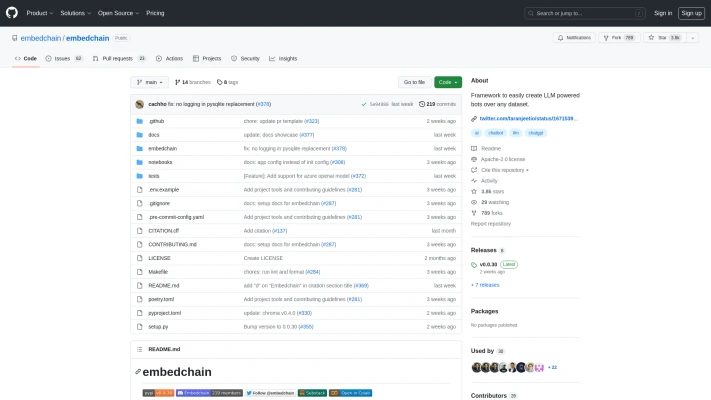
Task: Click the search or jump to field
Action: click(x=585, y=13)
